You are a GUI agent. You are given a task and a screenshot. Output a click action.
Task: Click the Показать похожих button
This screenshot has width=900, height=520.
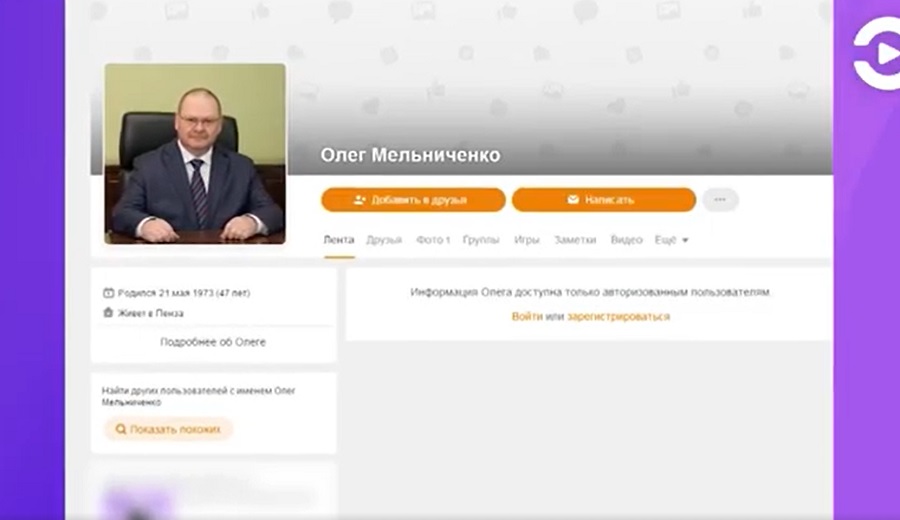pos(168,429)
